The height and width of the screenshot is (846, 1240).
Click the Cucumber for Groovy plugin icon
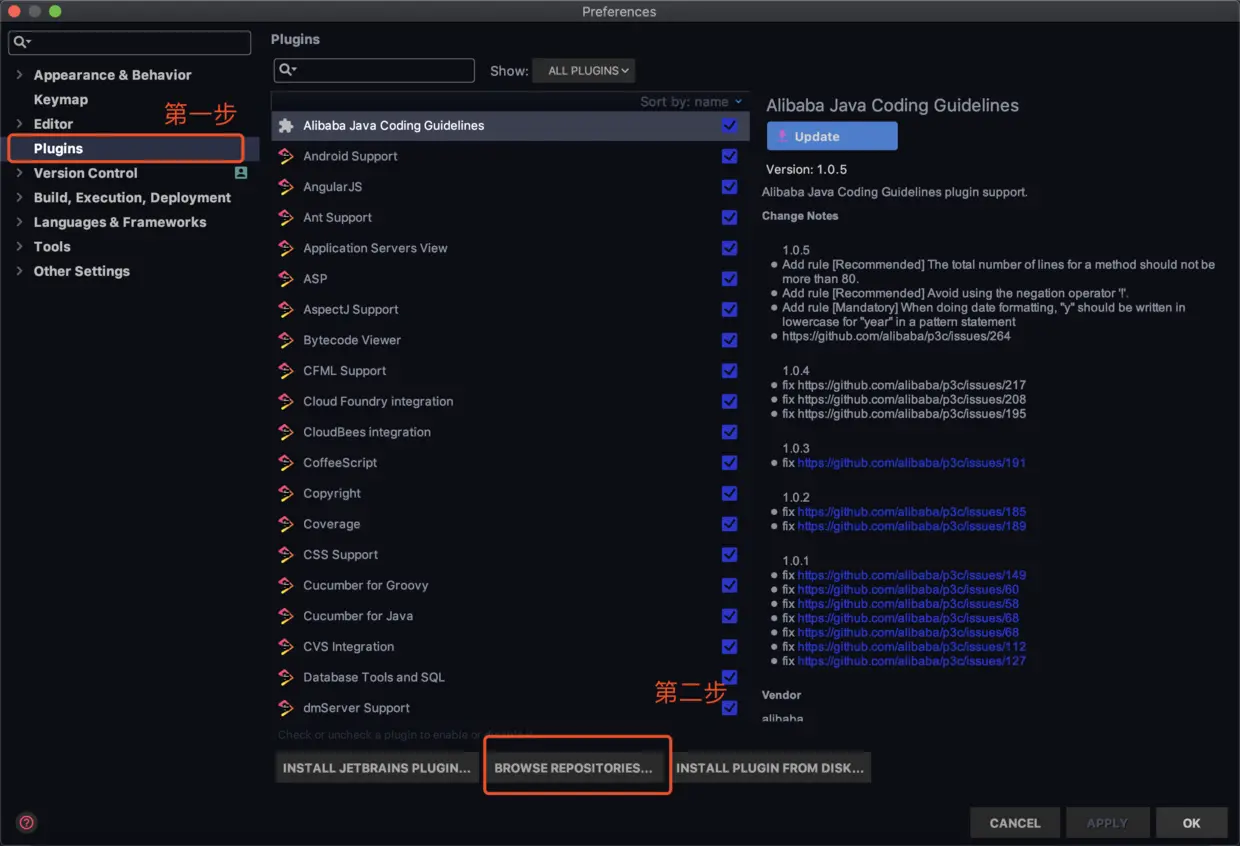click(286, 586)
